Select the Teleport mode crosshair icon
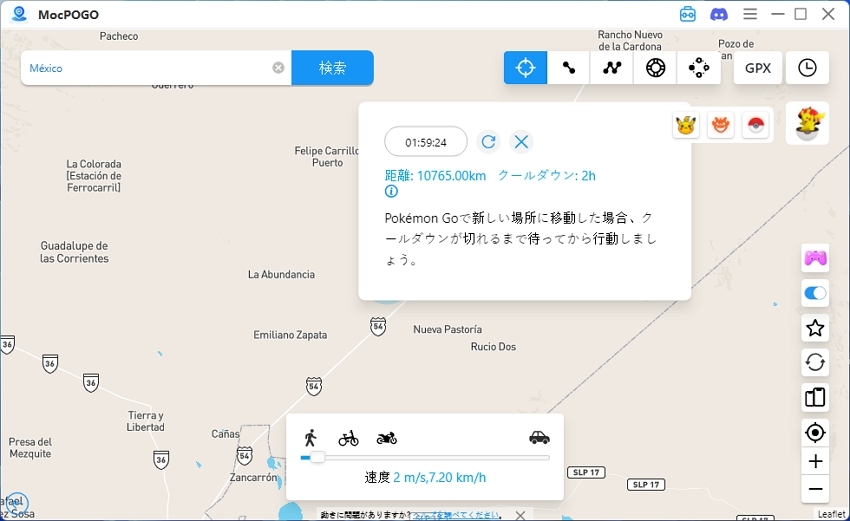850x521 pixels. click(x=525, y=68)
